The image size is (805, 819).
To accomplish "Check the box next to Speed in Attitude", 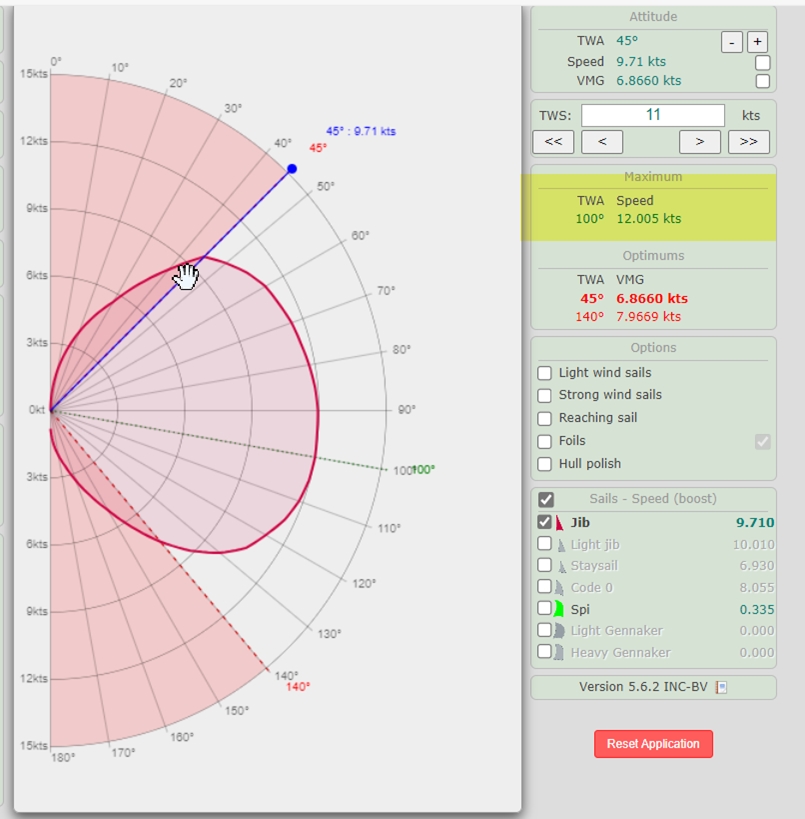I will point(763,62).
